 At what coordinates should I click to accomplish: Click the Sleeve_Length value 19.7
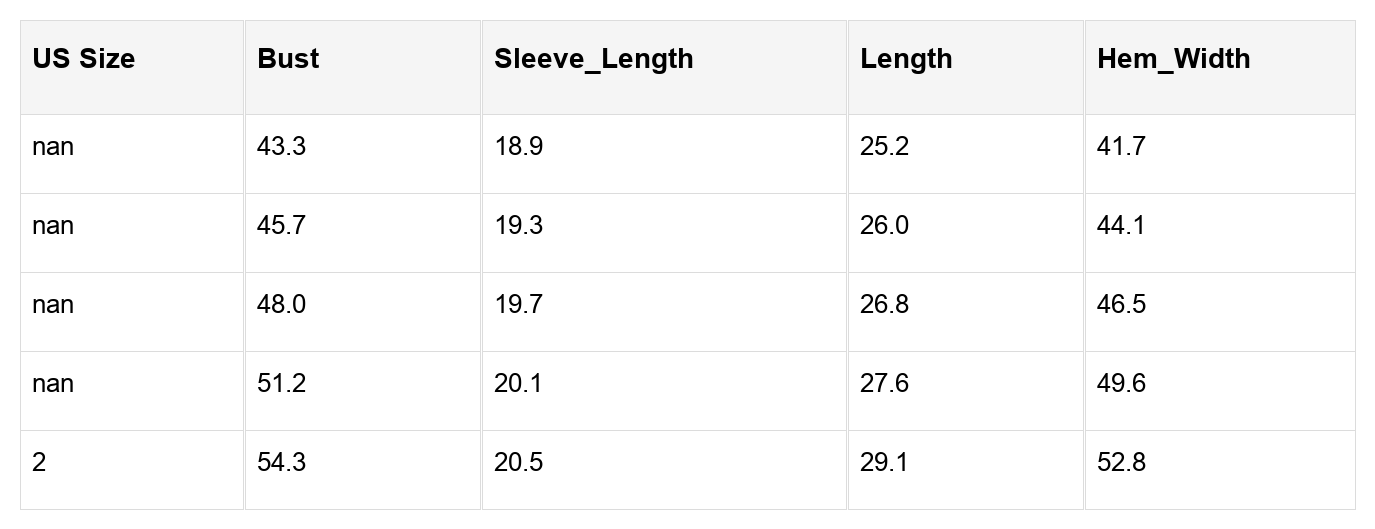(x=519, y=305)
